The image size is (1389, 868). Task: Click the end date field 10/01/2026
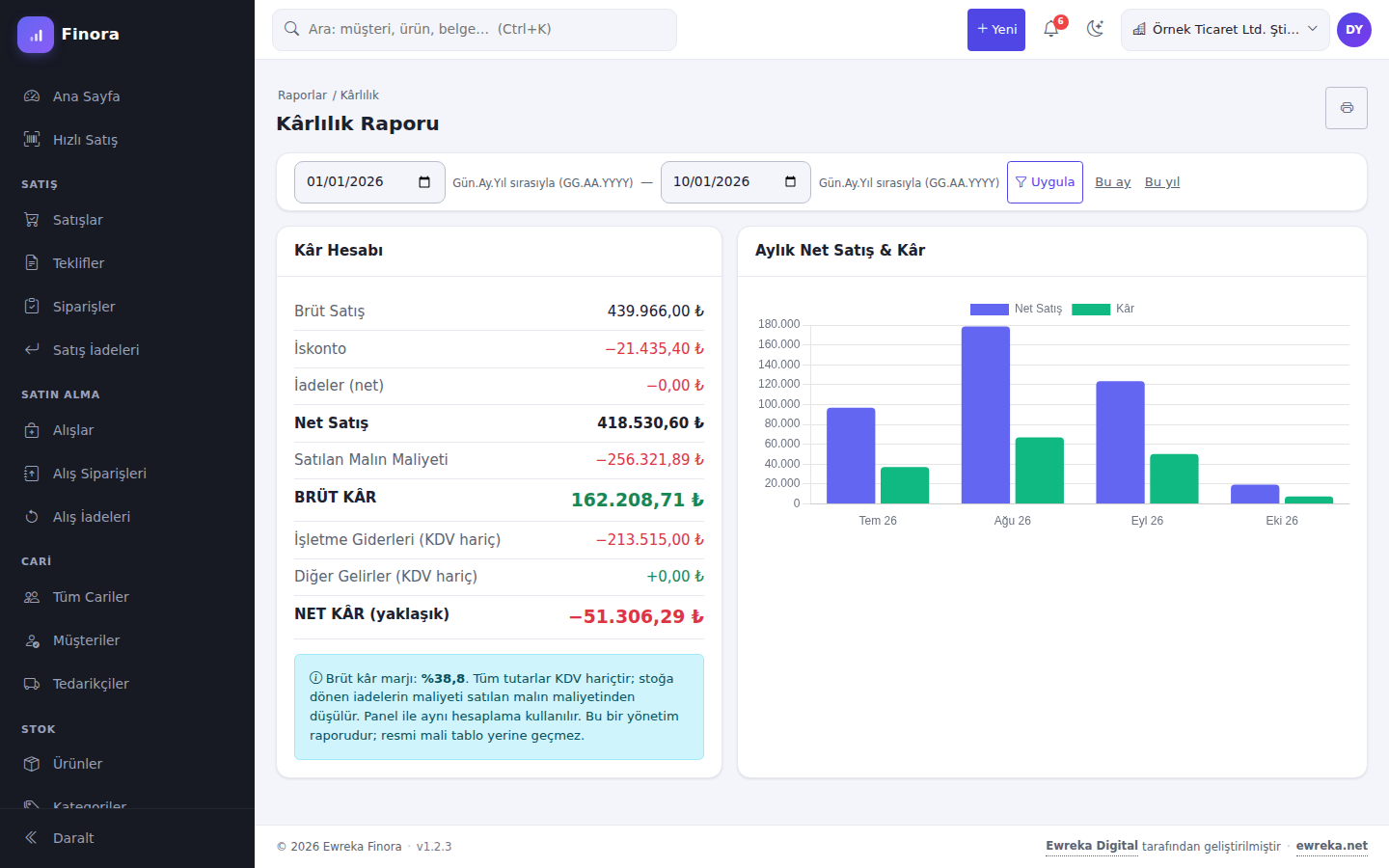point(736,182)
